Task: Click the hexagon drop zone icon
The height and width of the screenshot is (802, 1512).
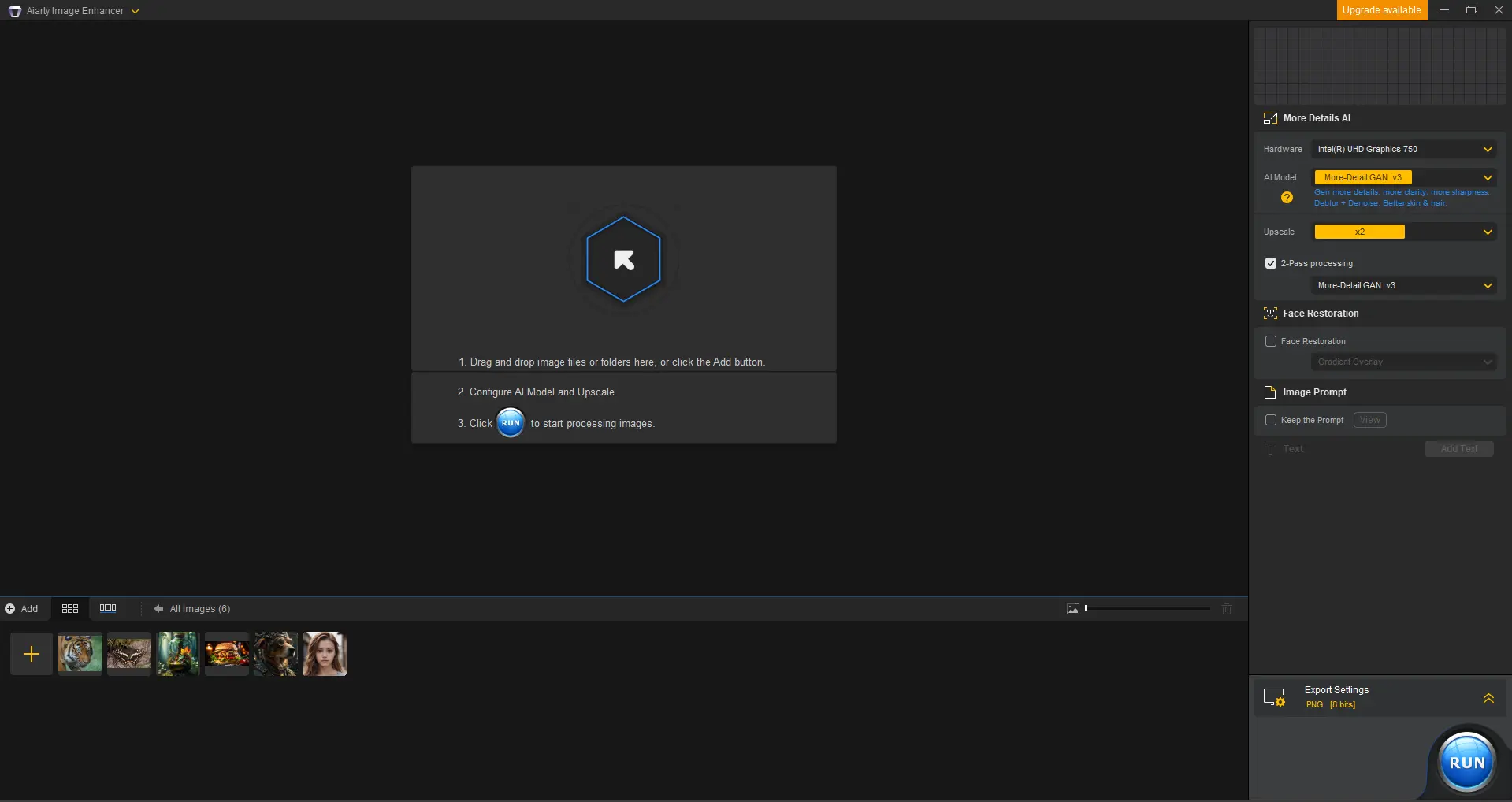Action: (623, 259)
